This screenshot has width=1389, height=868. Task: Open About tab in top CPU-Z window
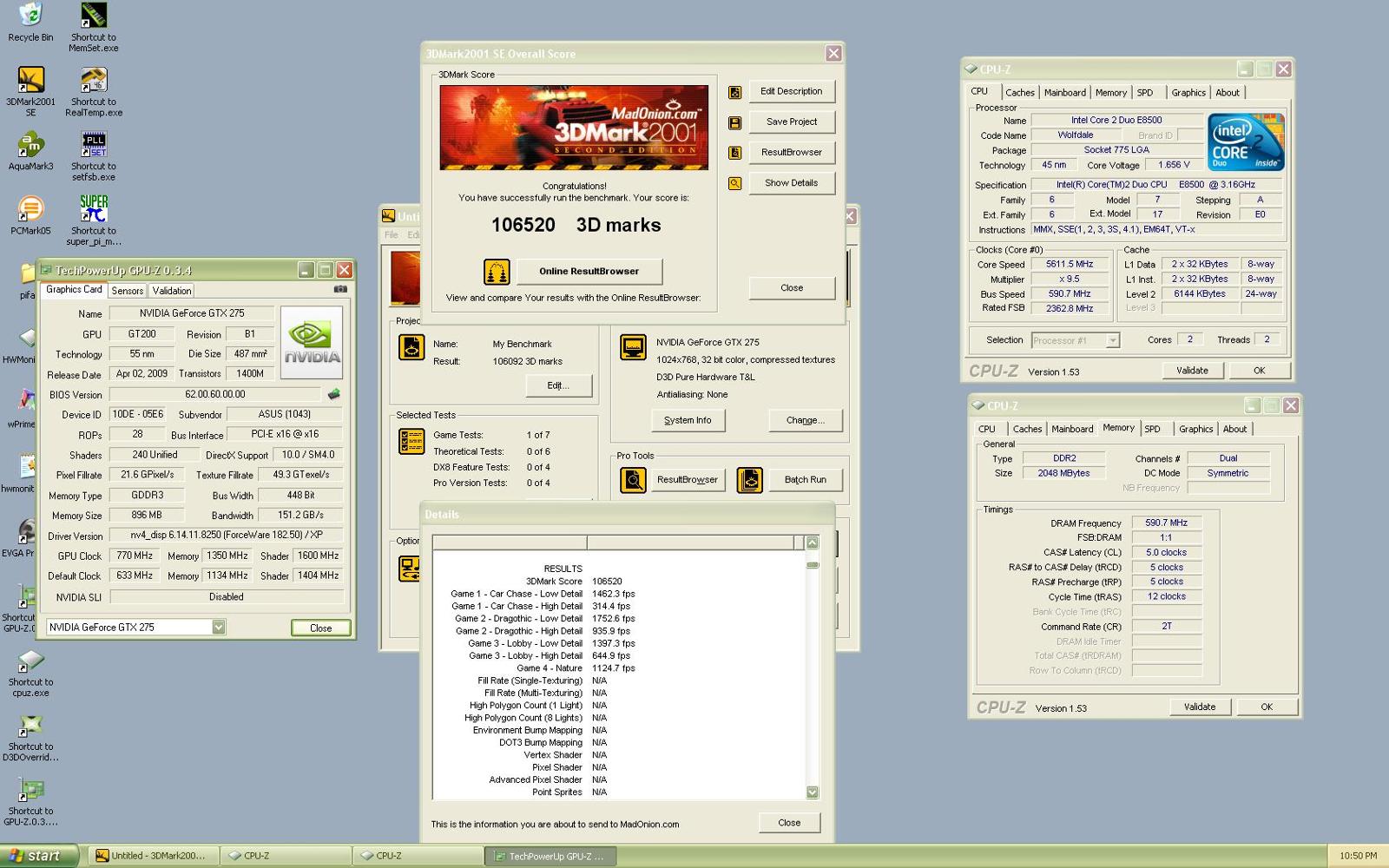(x=1228, y=93)
